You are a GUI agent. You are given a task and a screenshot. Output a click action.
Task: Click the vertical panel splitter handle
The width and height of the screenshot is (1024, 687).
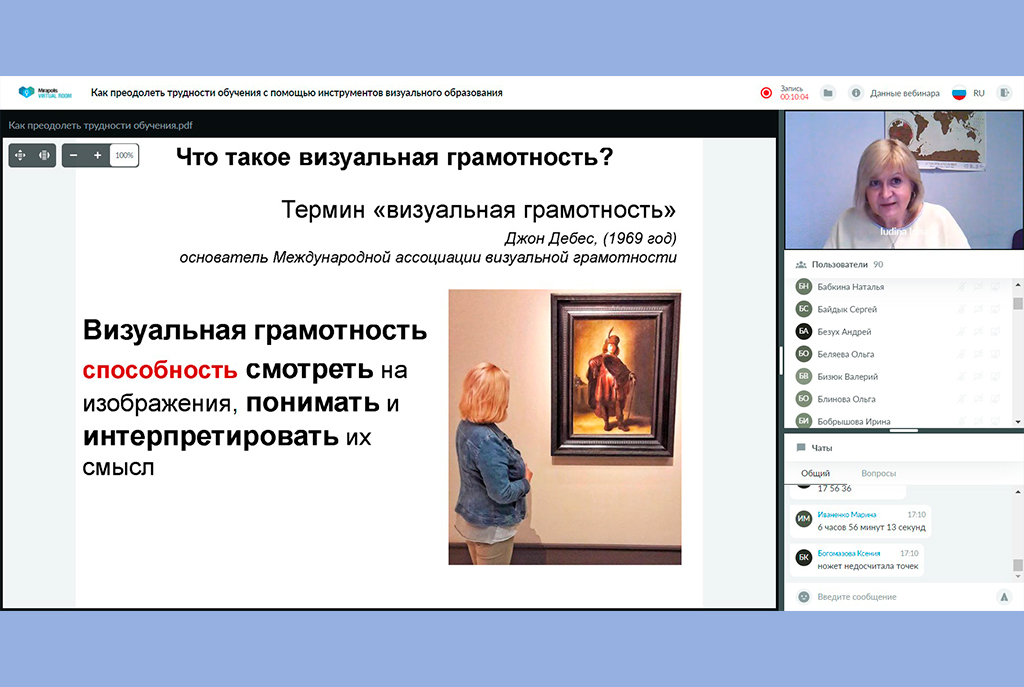[x=781, y=360]
